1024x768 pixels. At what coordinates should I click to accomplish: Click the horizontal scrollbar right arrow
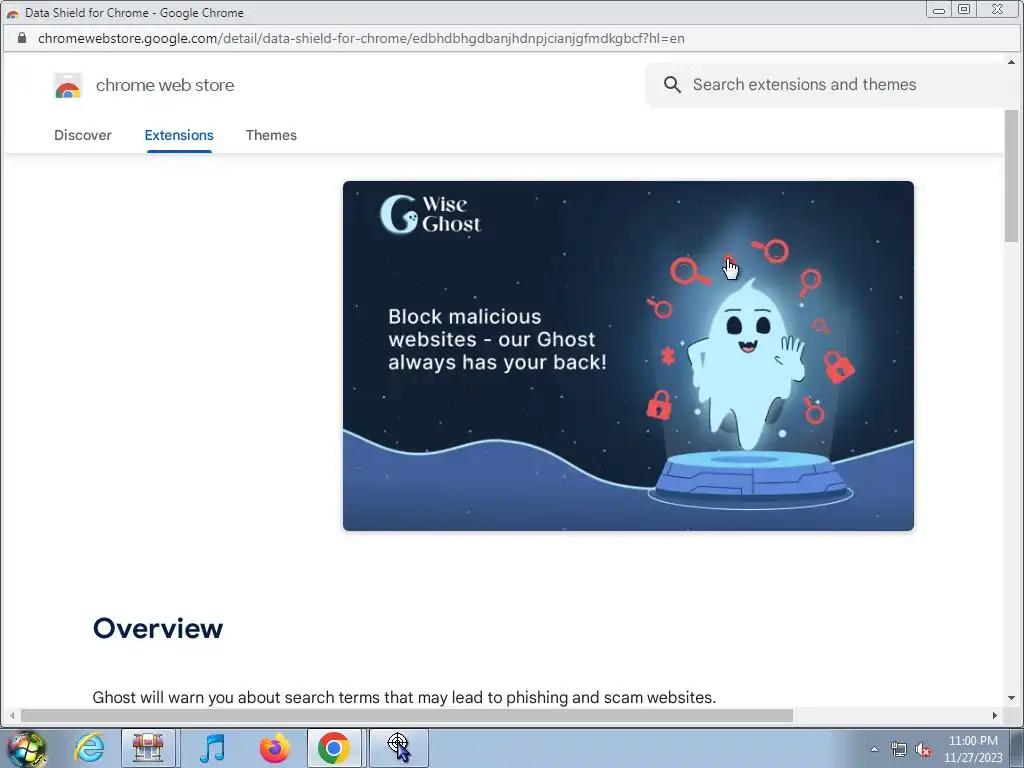[995, 716]
